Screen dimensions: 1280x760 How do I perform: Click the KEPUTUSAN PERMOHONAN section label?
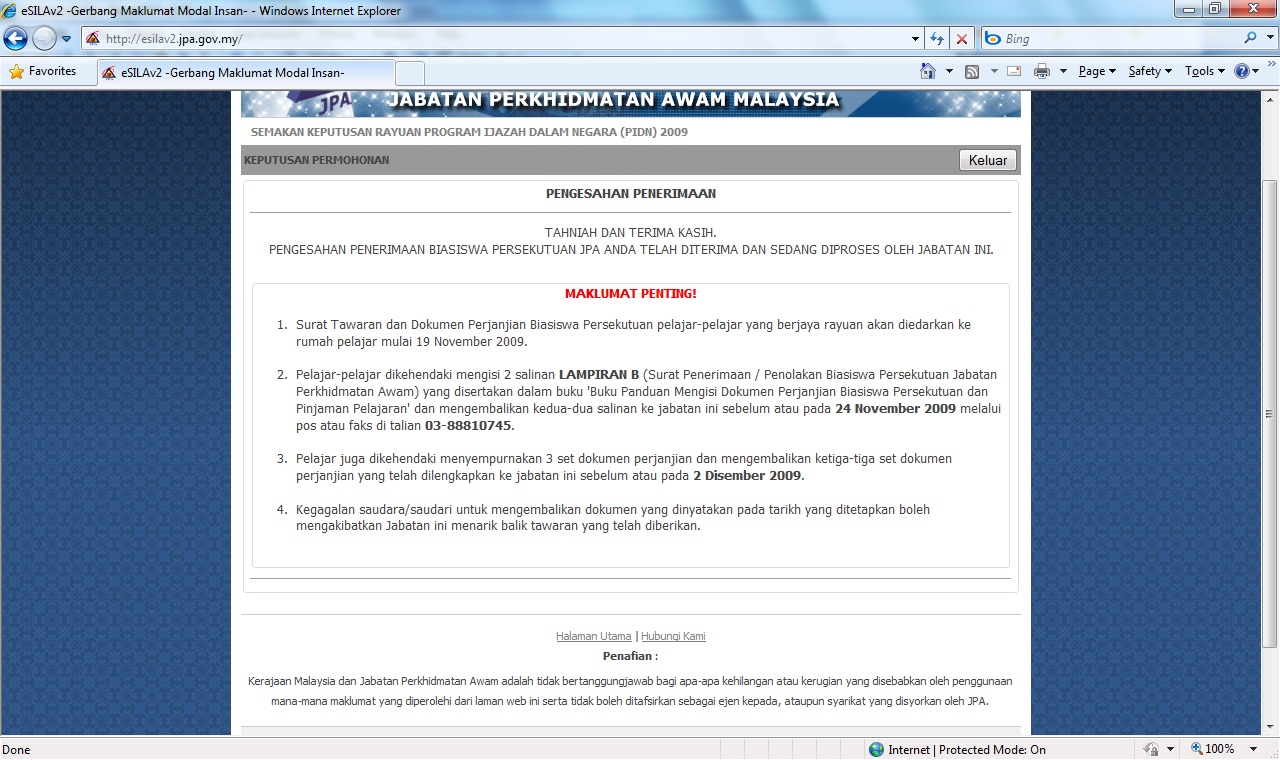click(x=317, y=160)
